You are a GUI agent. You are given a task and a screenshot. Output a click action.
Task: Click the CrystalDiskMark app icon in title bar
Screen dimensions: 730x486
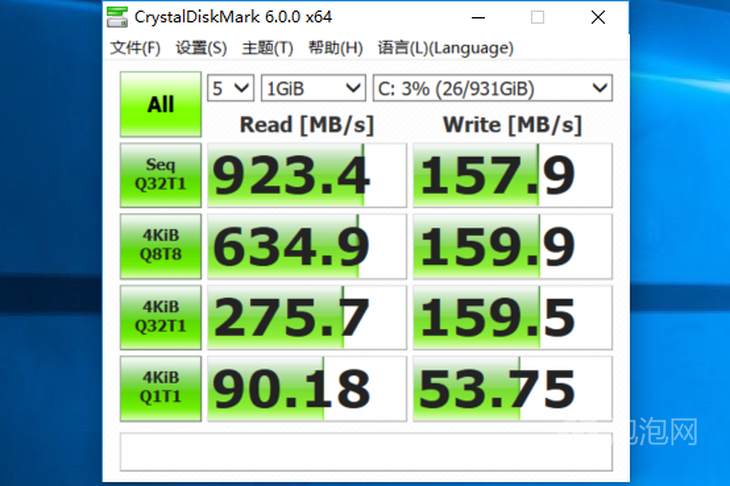click(116, 17)
